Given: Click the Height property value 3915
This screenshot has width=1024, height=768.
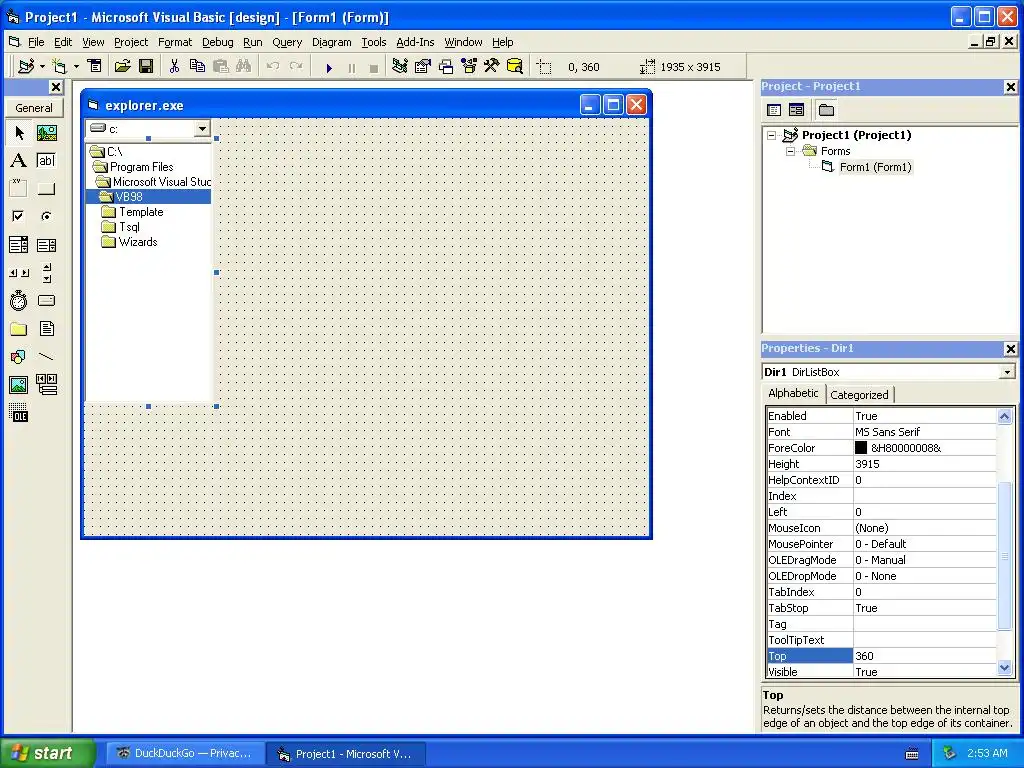Looking at the screenshot, I should (925, 464).
